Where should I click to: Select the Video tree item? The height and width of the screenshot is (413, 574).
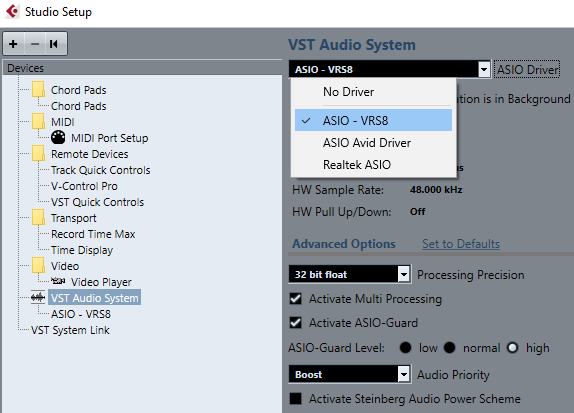[65, 266]
